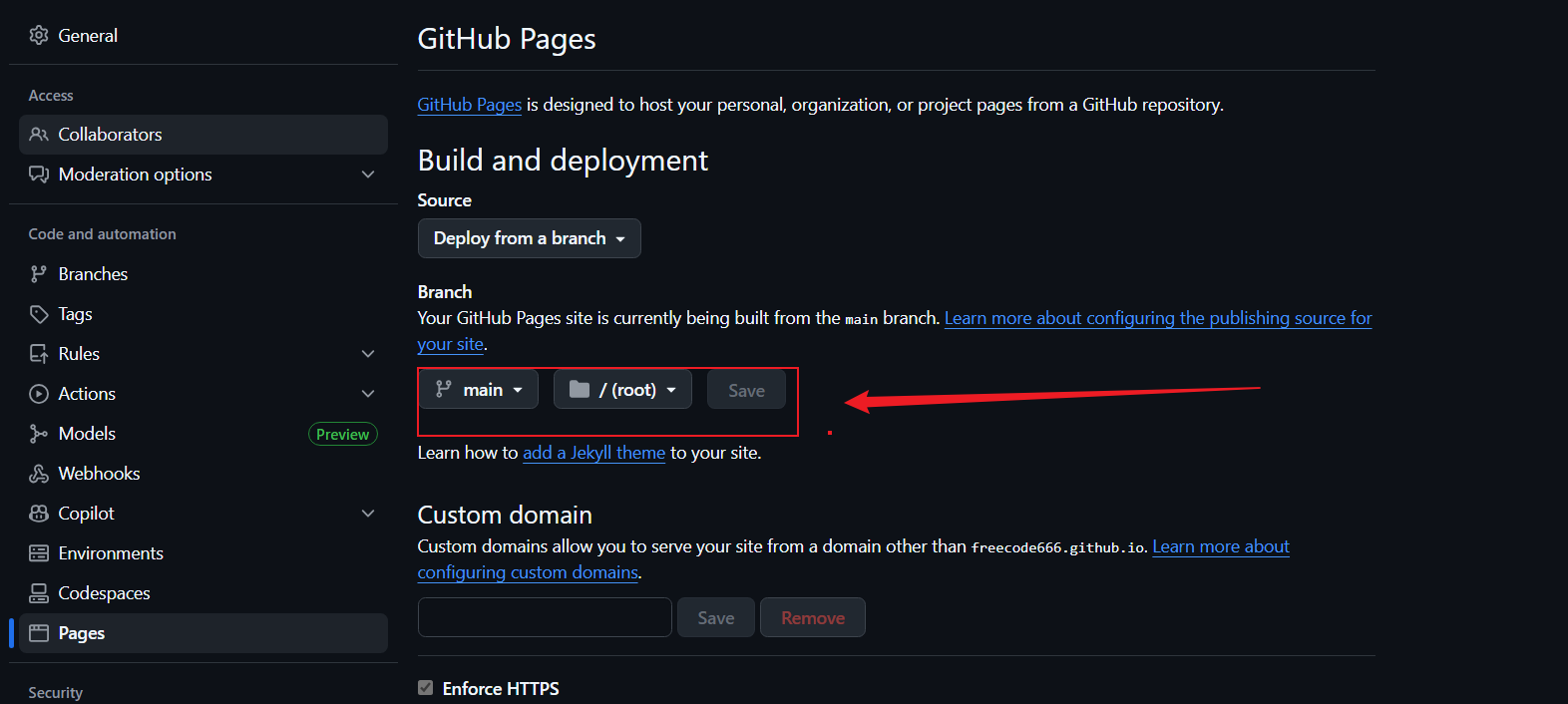Toggle the Enforce HTTPS checkbox

[426, 688]
